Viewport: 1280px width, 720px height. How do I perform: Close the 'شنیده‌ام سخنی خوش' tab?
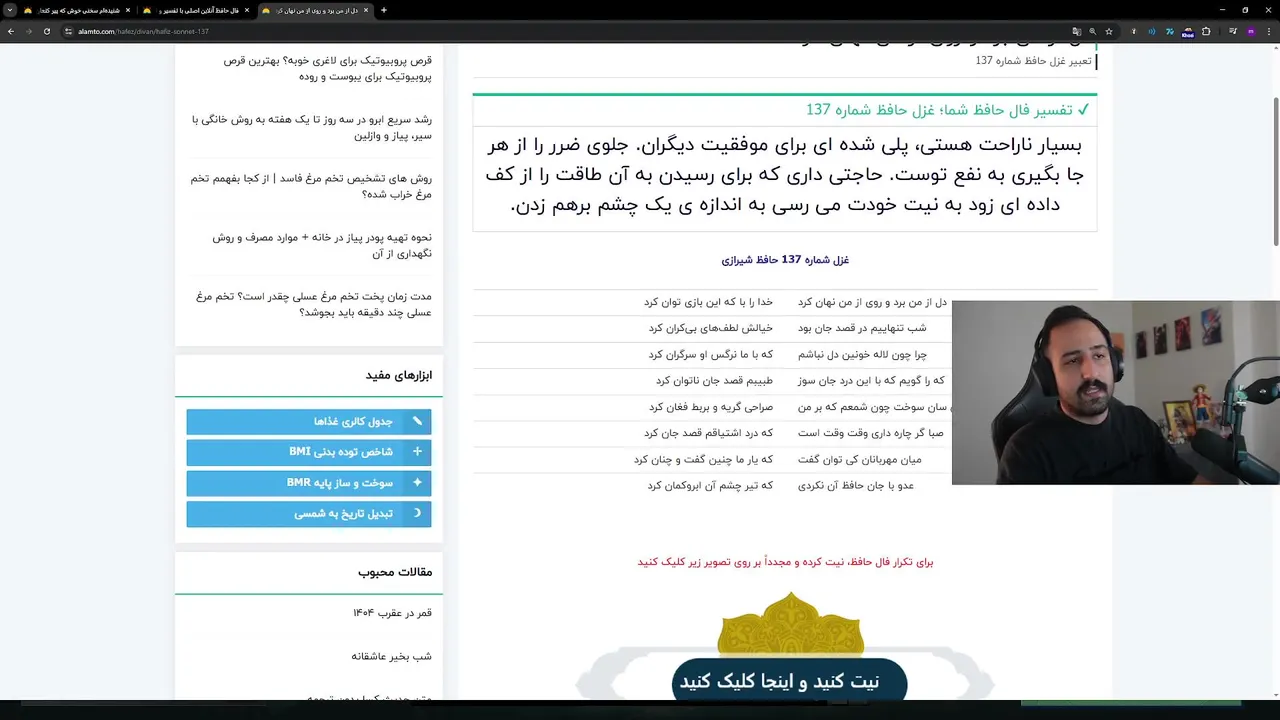pyautogui.click(x=128, y=10)
